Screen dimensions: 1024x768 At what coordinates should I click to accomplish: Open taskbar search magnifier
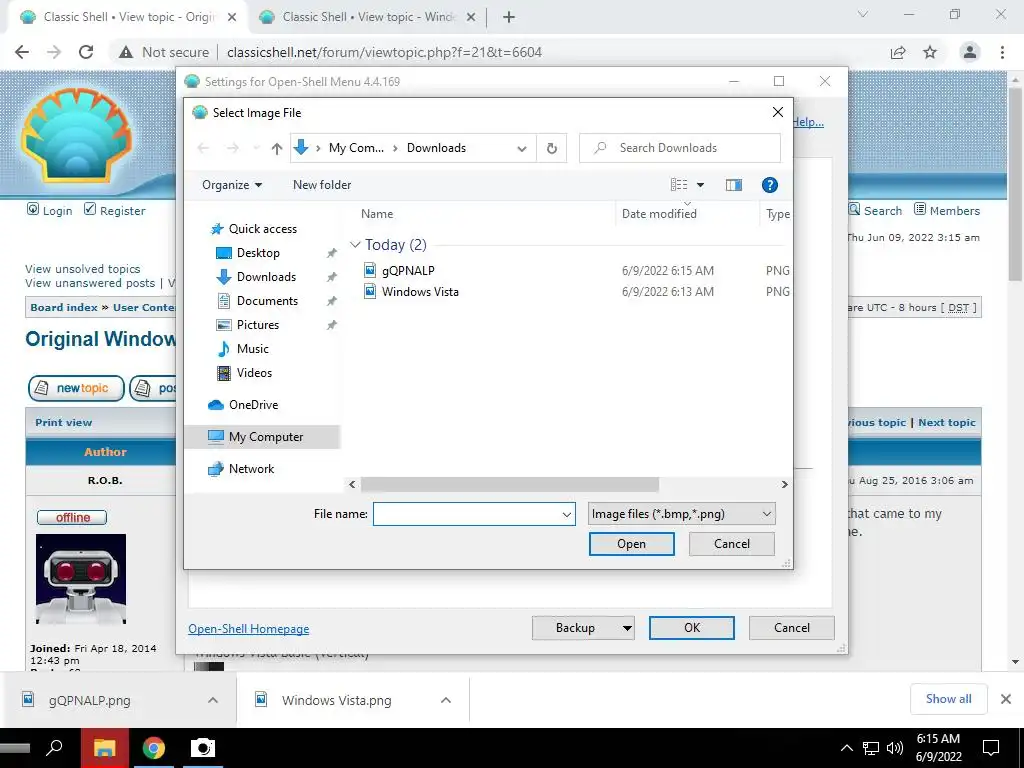pos(55,748)
